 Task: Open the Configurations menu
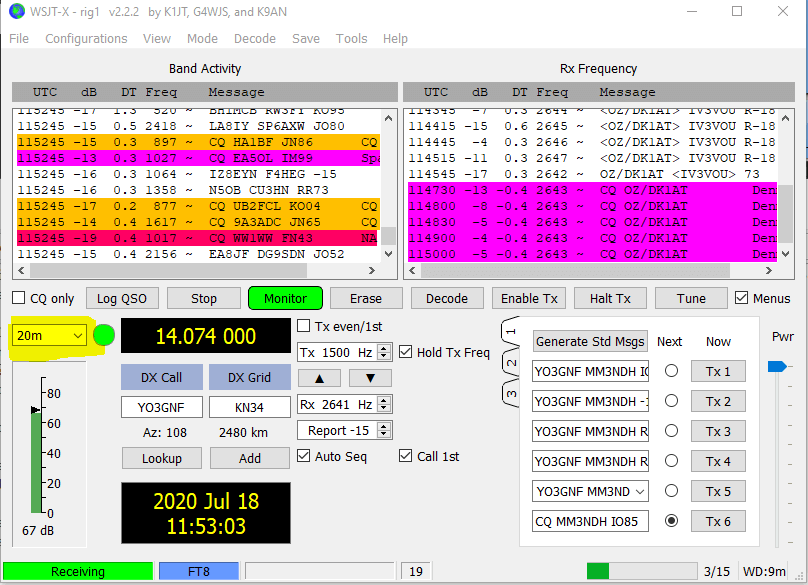(86, 39)
